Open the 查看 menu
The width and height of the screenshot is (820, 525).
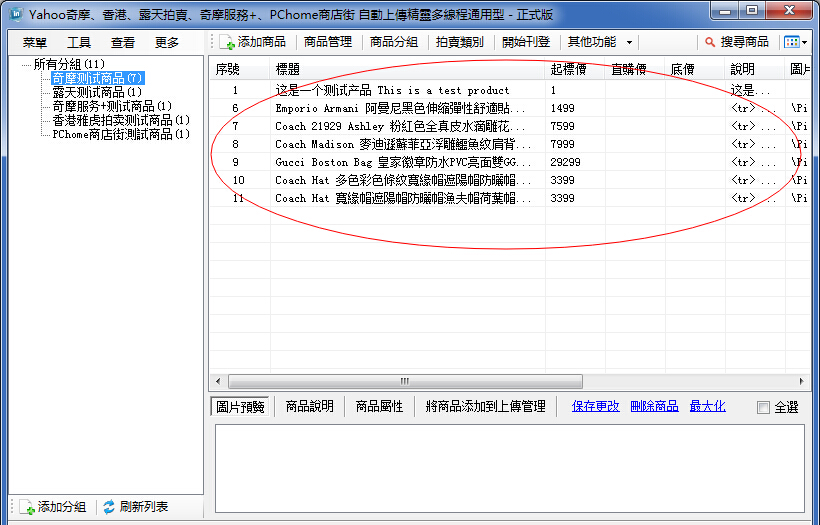[123, 42]
